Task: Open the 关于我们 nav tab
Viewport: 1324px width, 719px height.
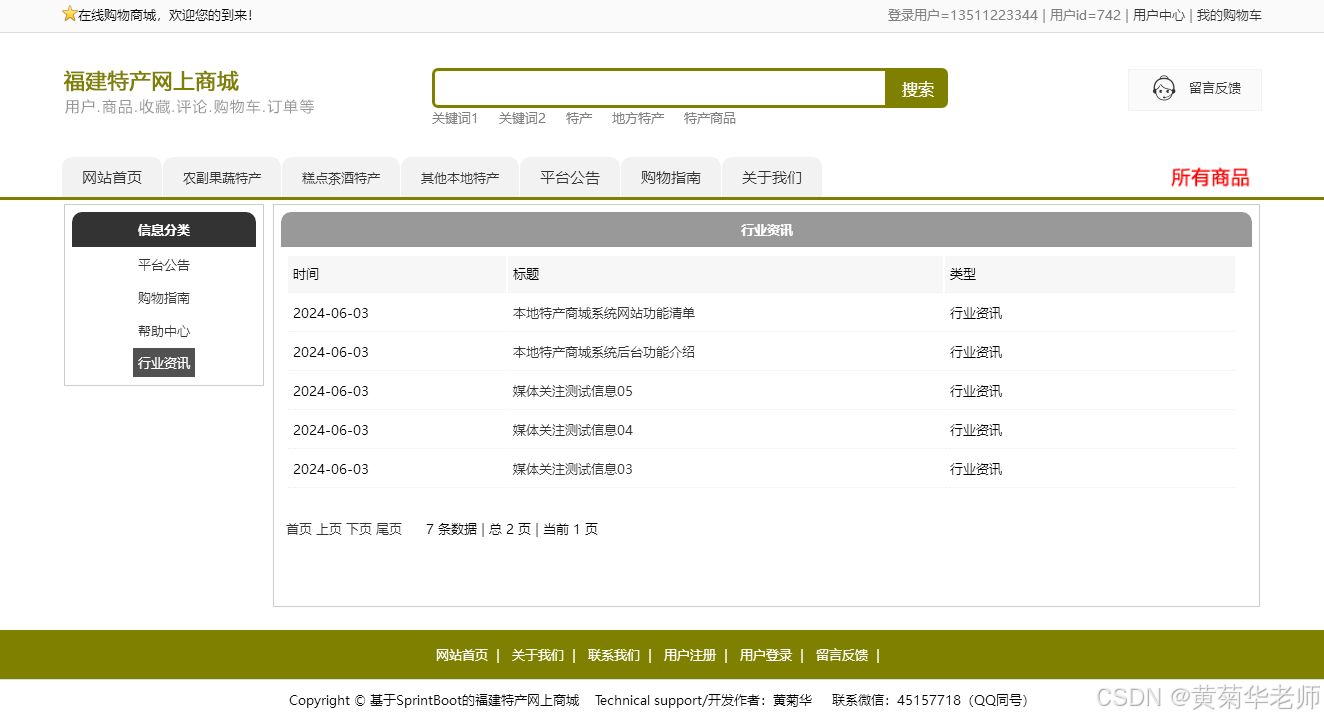Action: click(x=772, y=177)
